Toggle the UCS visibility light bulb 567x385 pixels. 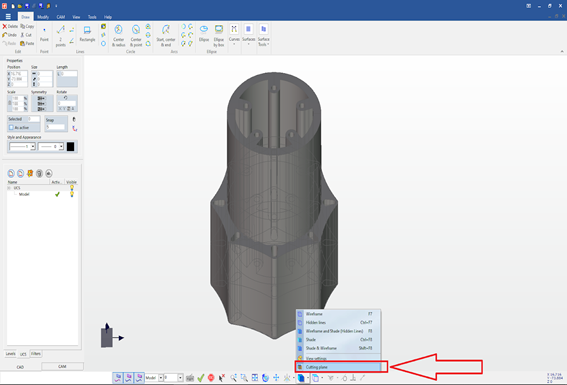coord(72,188)
